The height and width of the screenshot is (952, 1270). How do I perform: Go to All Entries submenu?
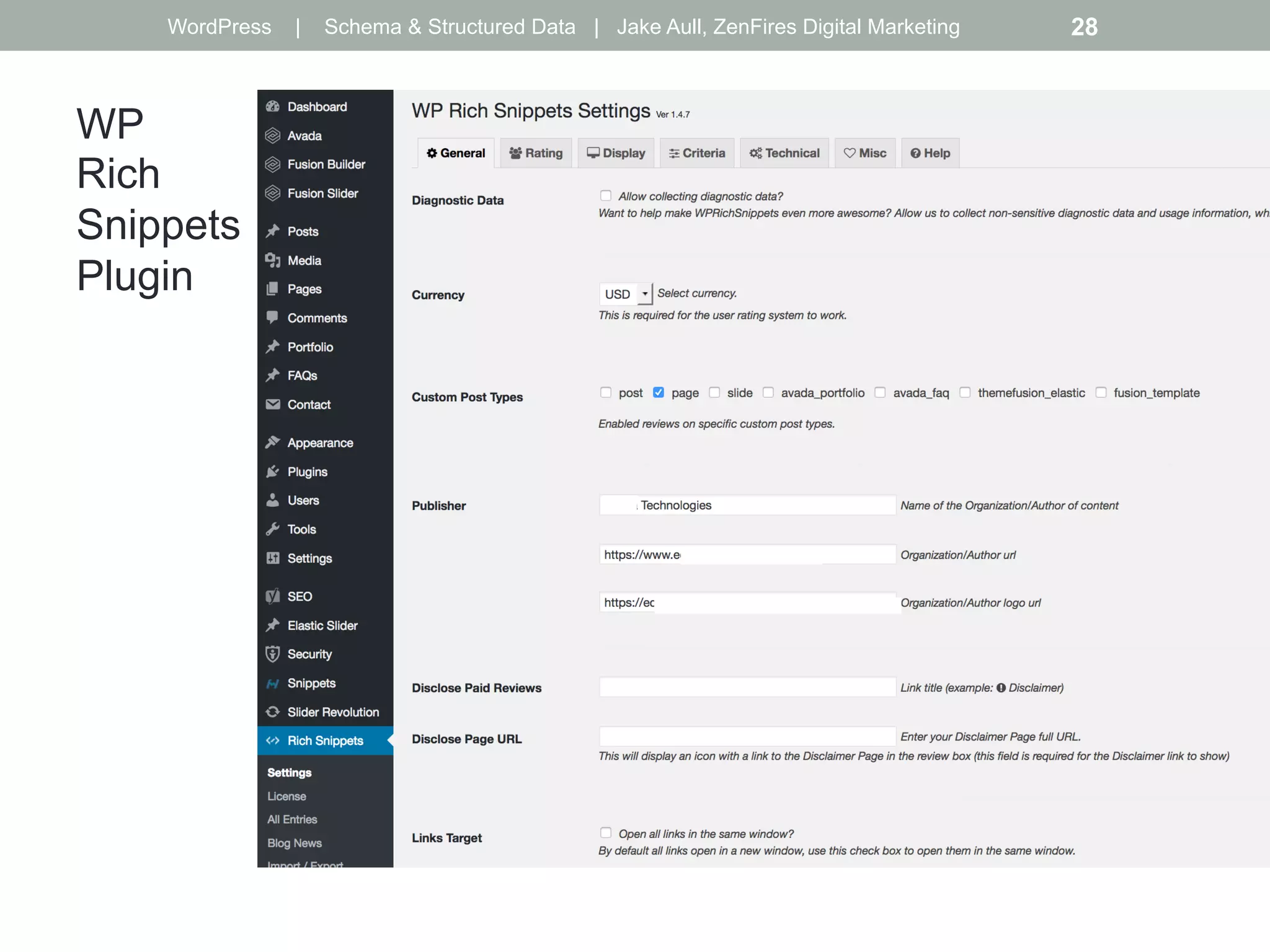click(x=292, y=819)
